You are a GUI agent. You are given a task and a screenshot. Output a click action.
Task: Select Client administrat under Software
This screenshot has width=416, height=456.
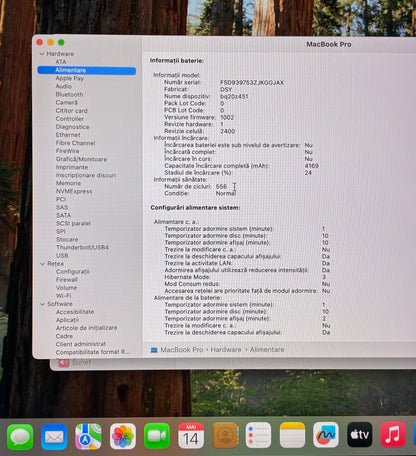[81, 344]
